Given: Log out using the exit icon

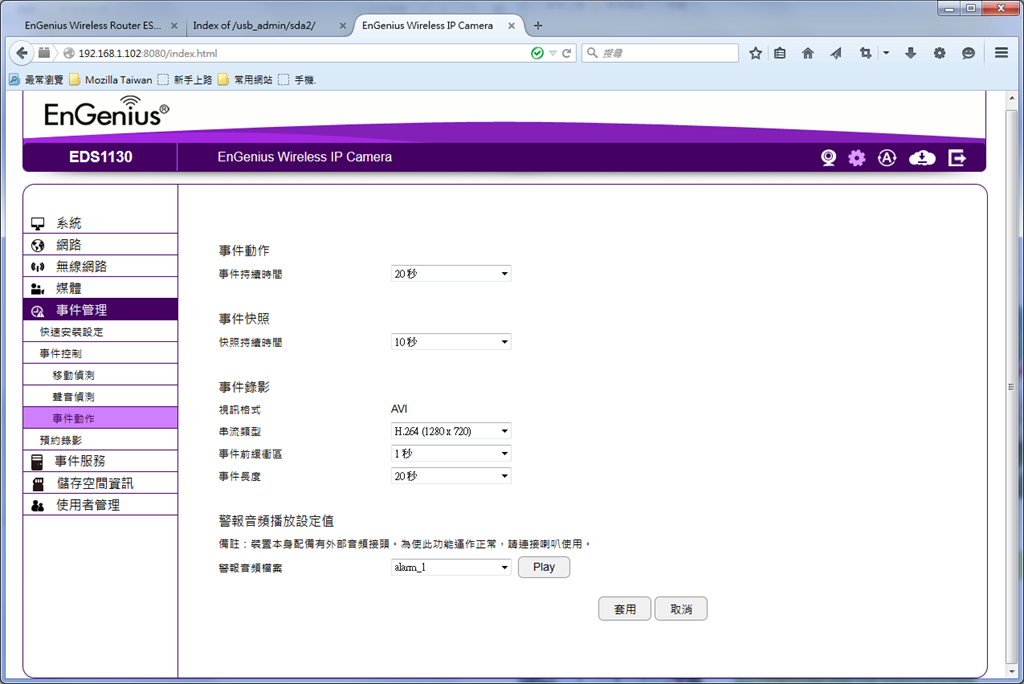Looking at the screenshot, I should (x=957, y=157).
